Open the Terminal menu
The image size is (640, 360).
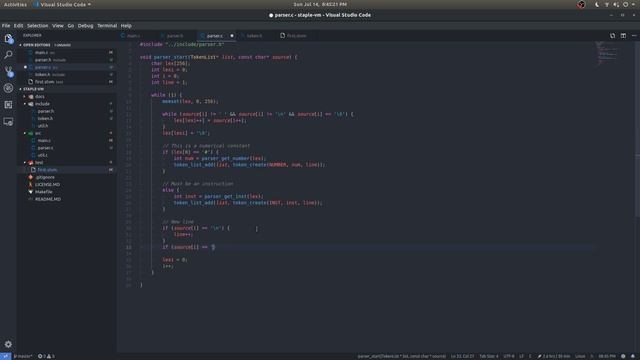[107, 26]
